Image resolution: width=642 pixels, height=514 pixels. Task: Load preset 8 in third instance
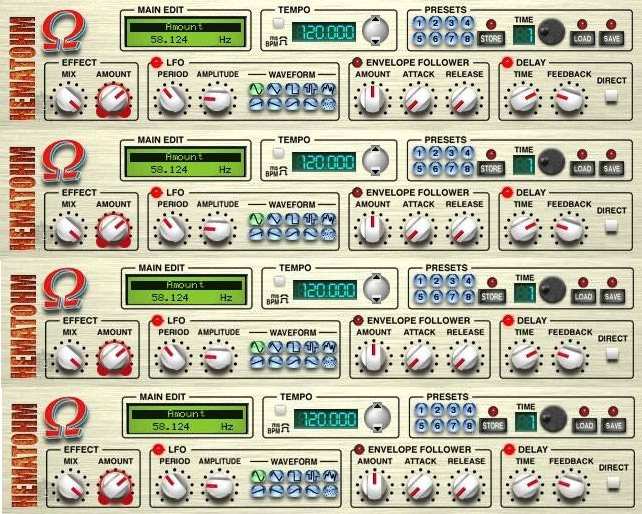(x=468, y=297)
